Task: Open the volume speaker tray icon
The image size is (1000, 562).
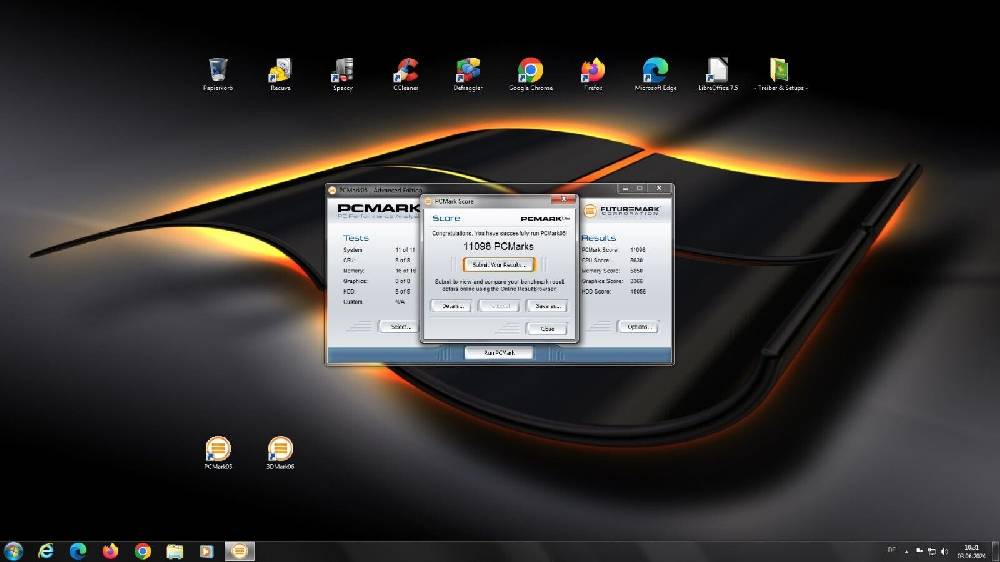Action: click(945, 551)
